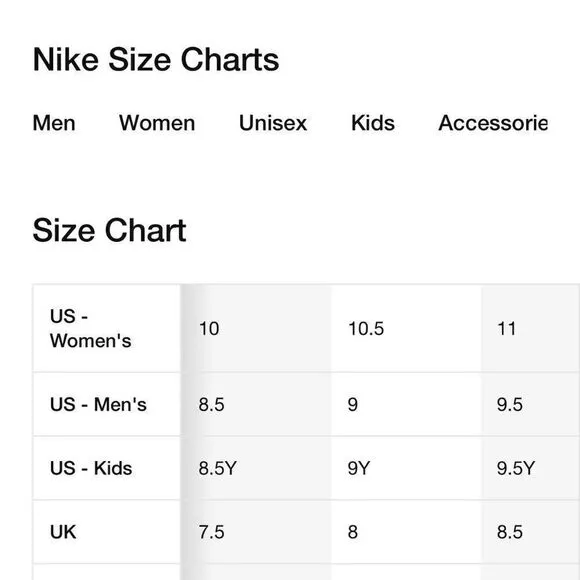Select the US - Women's row label

pyautogui.click(x=107, y=328)
